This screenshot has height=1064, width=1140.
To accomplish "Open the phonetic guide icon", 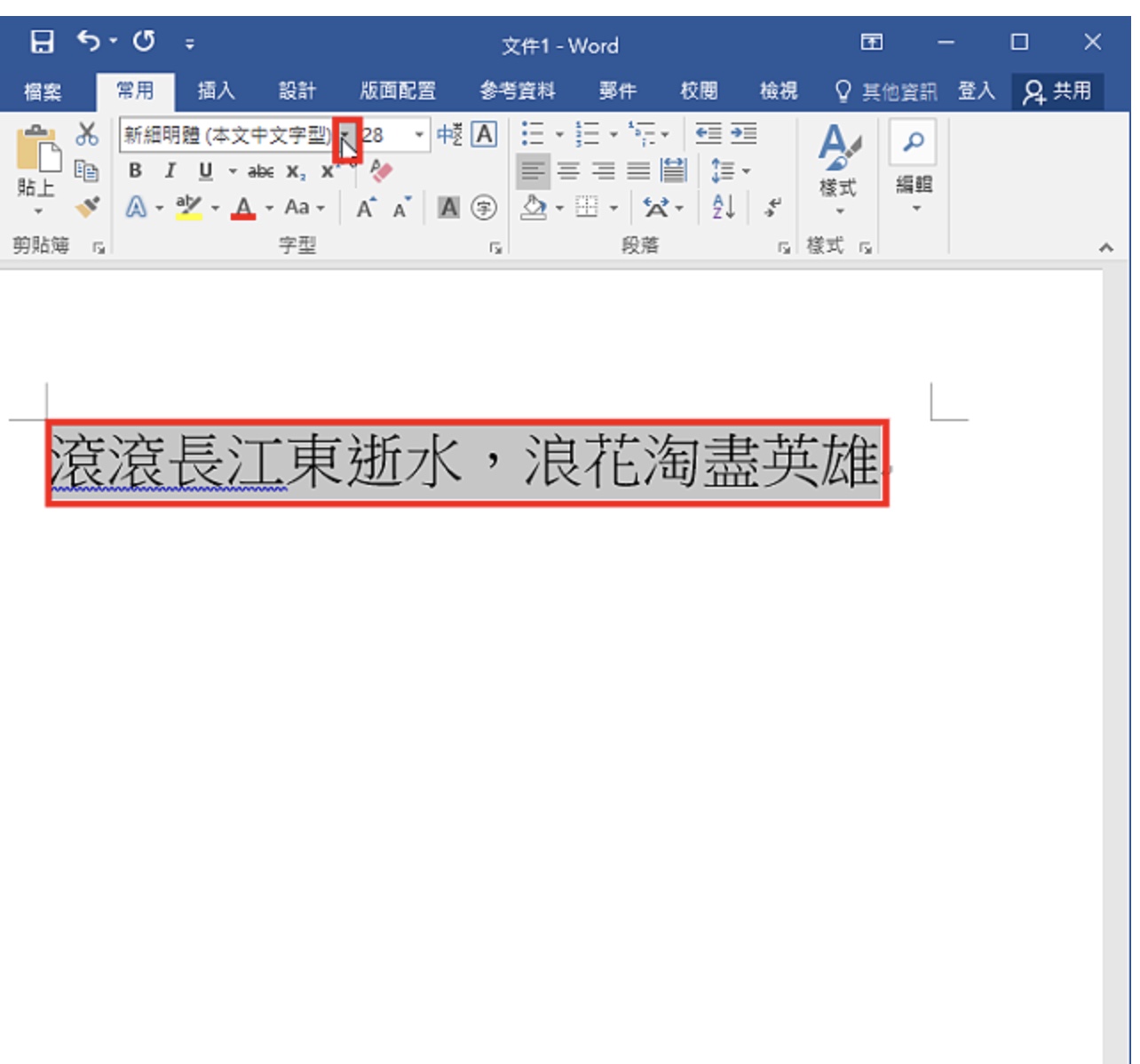I will click(x=449, y=134).
